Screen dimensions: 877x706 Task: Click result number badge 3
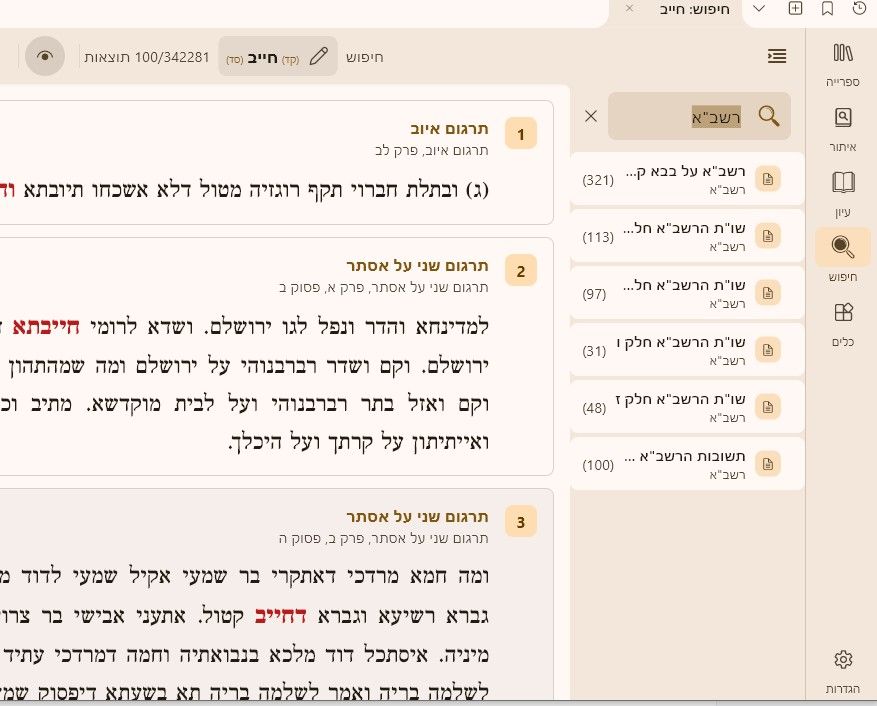coord(521,521)
